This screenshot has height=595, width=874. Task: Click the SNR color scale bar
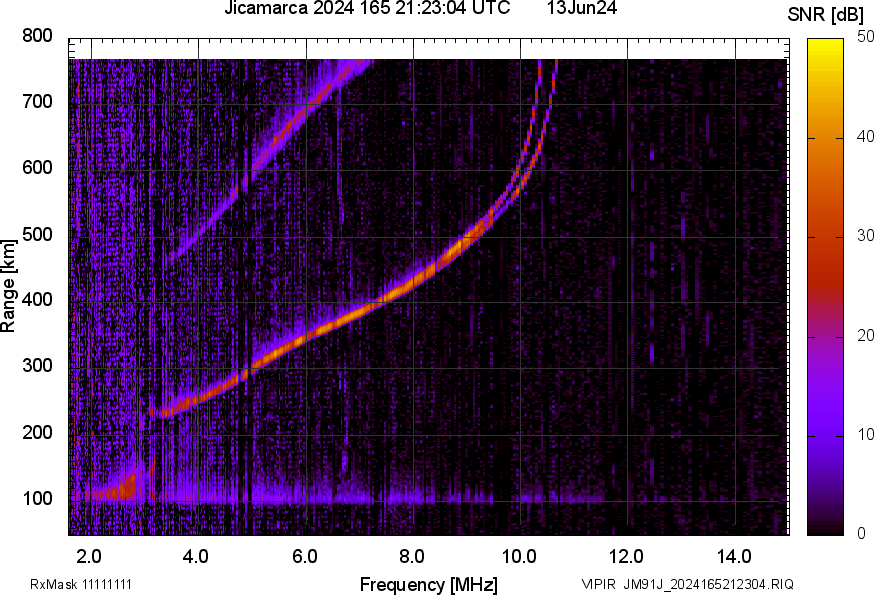click(x=826, y=287)
